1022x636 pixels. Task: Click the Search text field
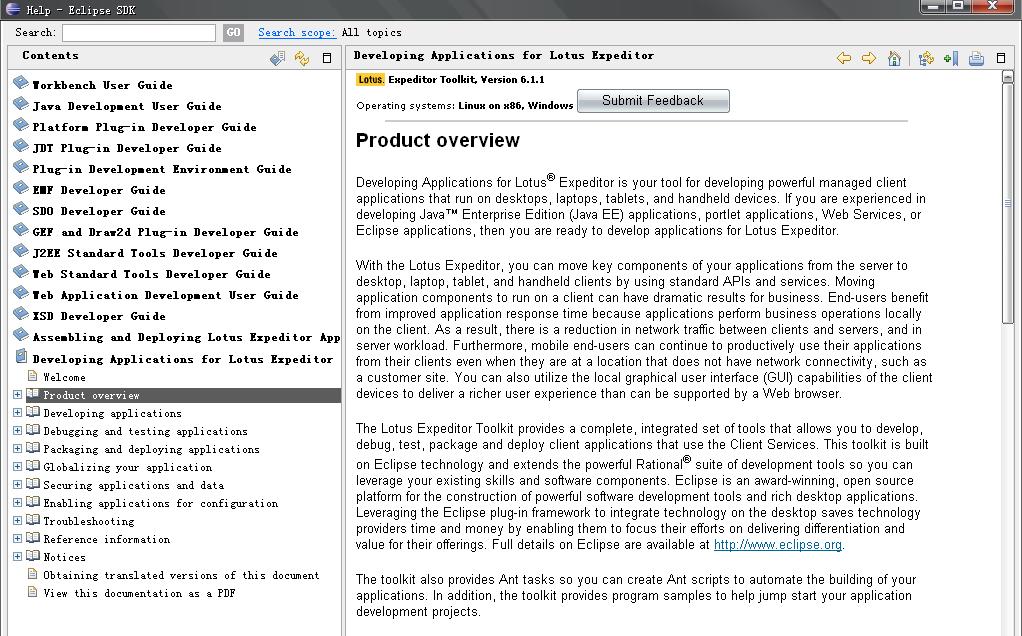click(139, 33)
